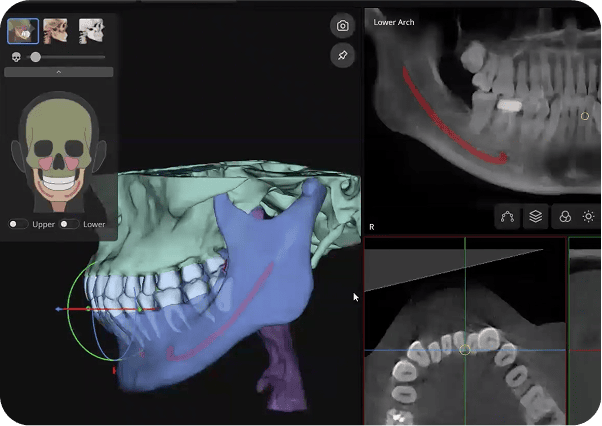Toggle the Upper jaw switch
Screen dimensions: 602x426
click(18, 224)
